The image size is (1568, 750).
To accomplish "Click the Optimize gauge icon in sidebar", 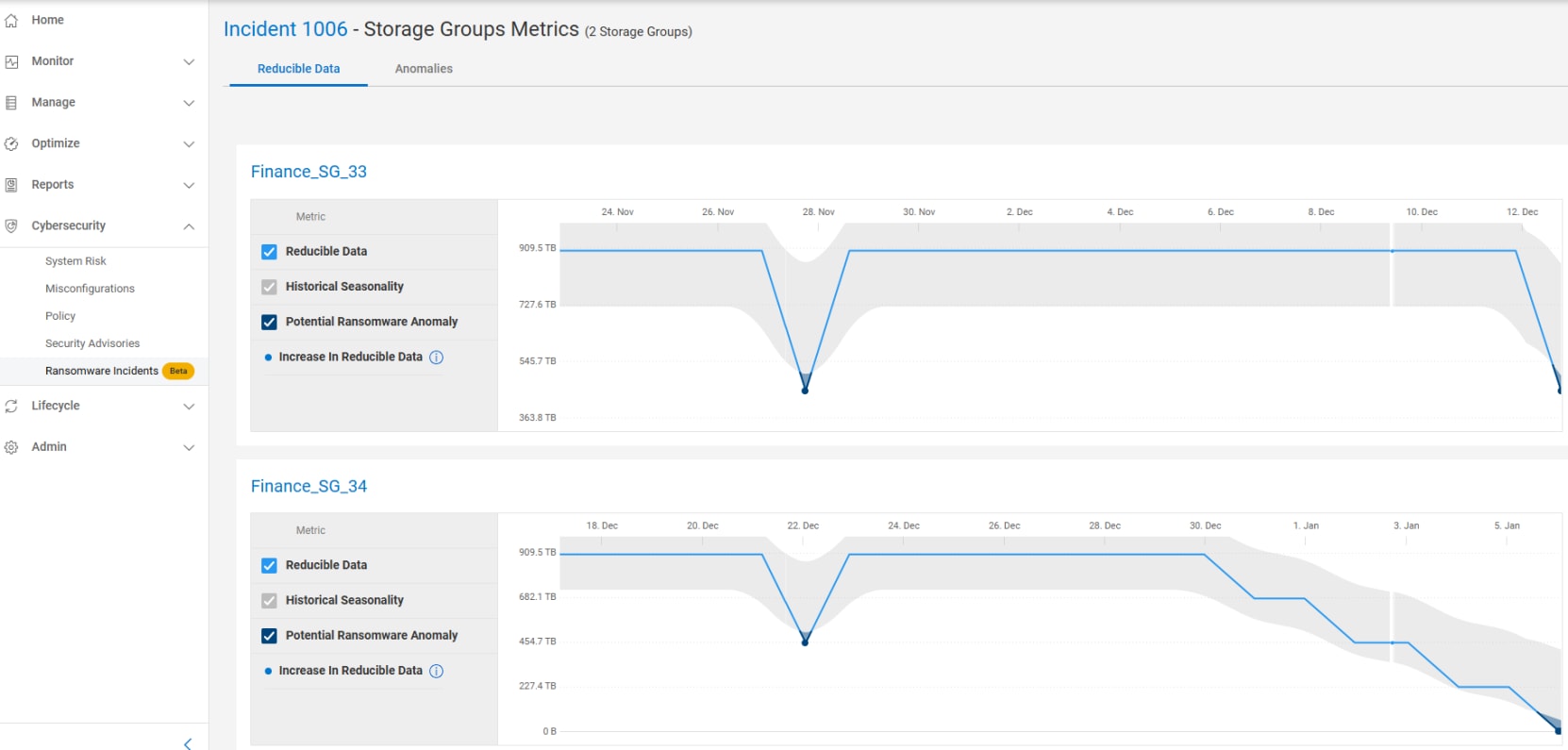I will (x=11, y=143).
